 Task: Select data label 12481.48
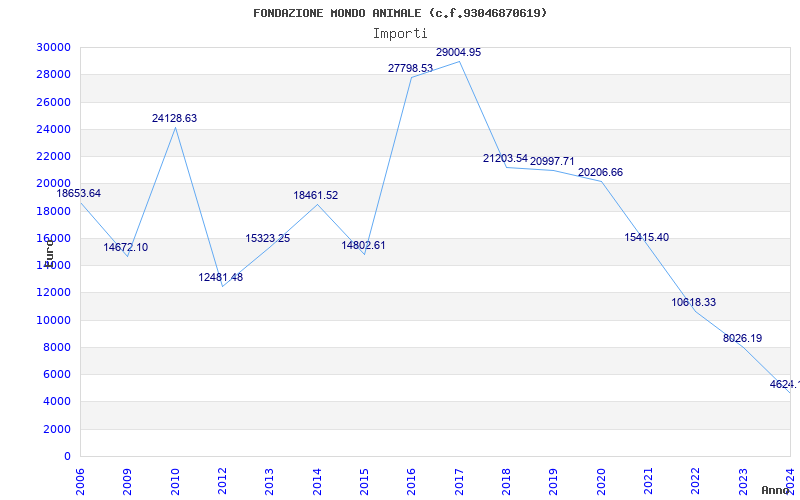221,278
